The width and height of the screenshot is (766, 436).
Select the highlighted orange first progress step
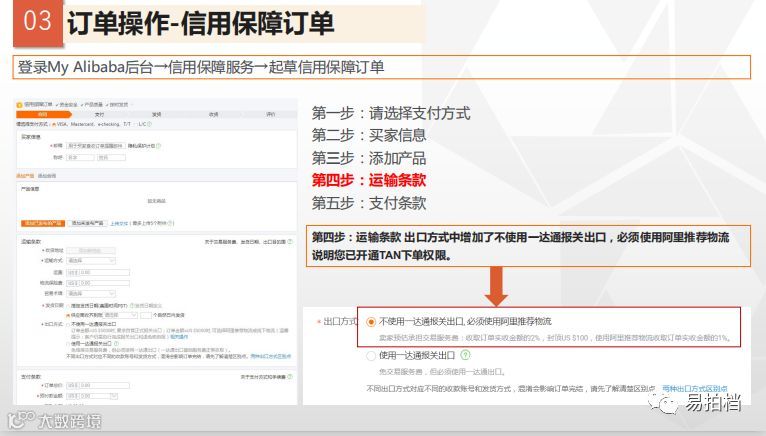coord(43,114)
